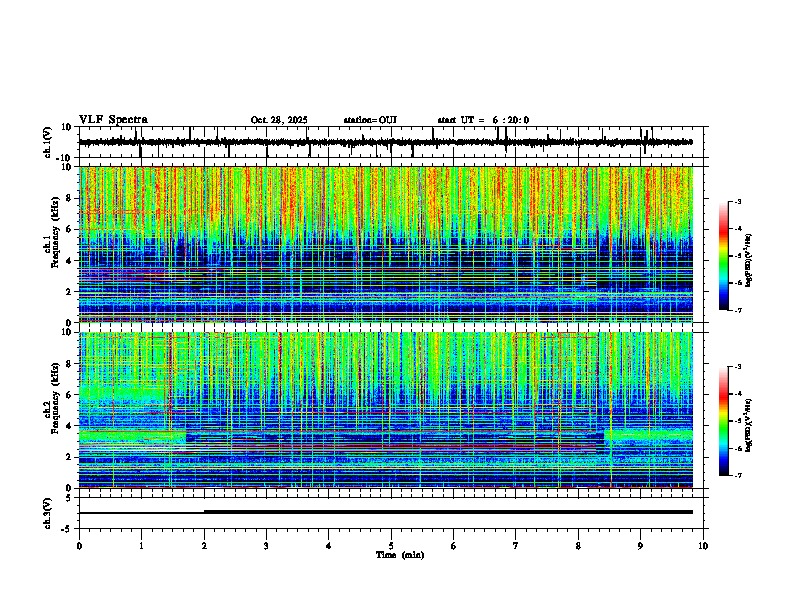Image resolution: width=792 pixels, height=612 pixels.
Task: Click the ch.3 voltage trace line
Action: (x=385, y=512)
